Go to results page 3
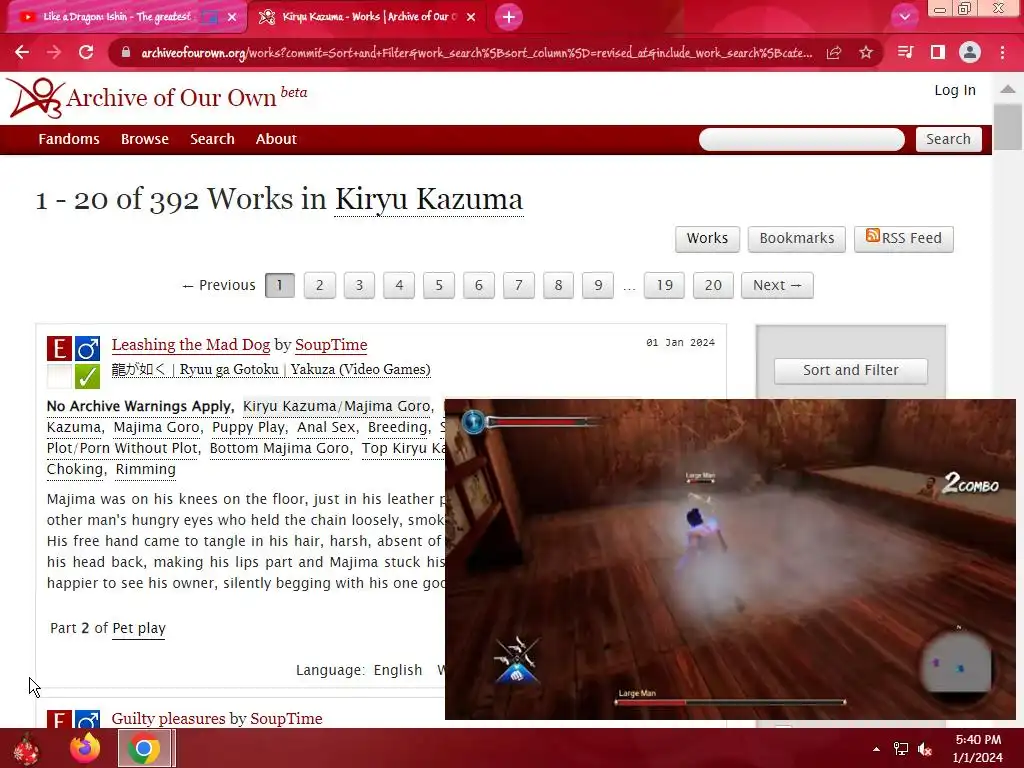This screenshot has width=1024, height=768. pyautogui.click(x=359, y=285)
